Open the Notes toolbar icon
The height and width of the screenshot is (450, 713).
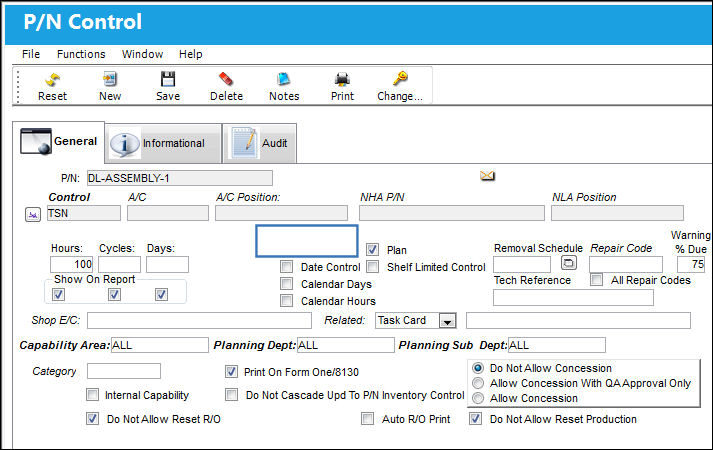[284, 80]
